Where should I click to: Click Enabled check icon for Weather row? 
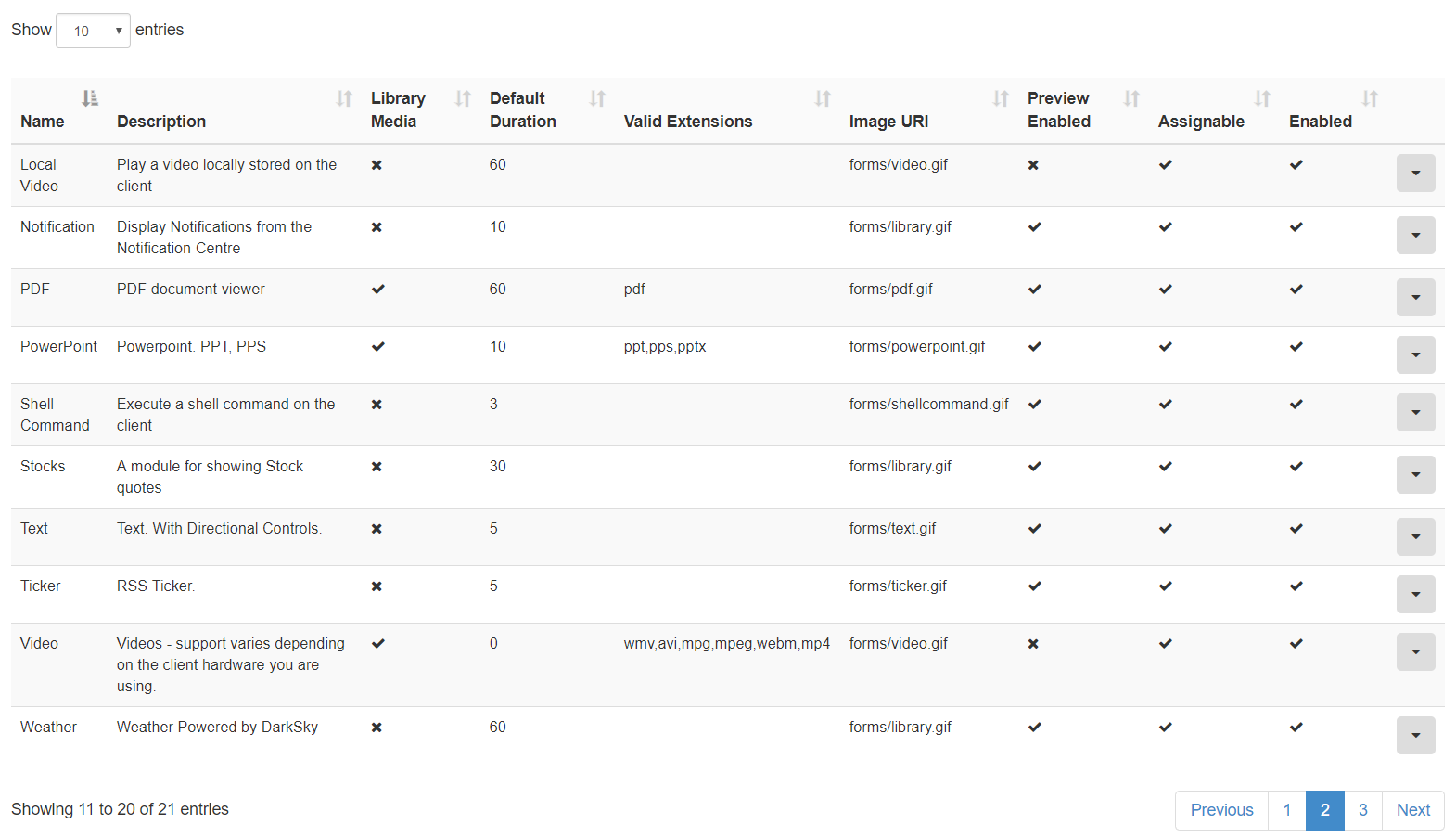point(1296,728)
